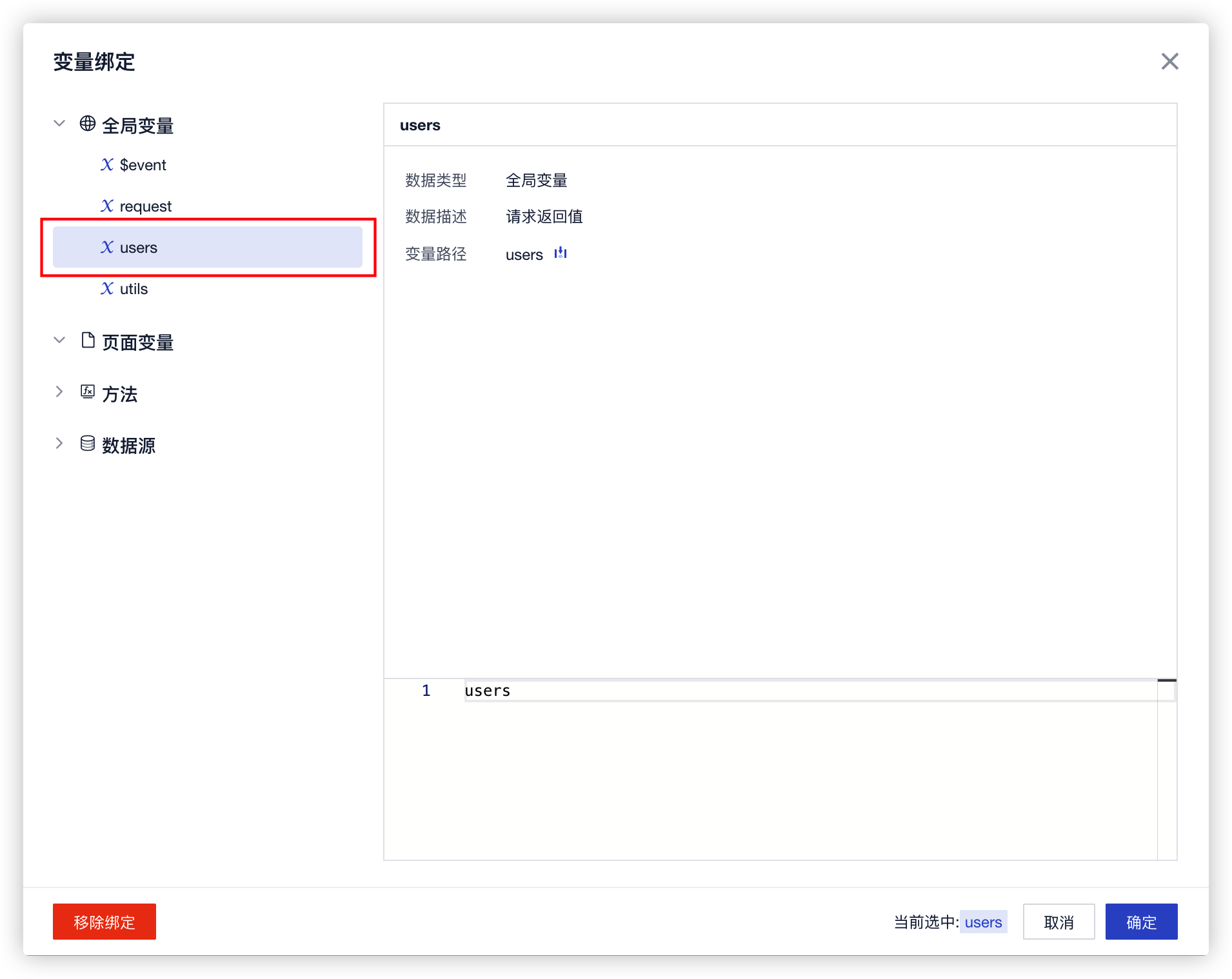Click the insert-path icon next to users variable path
The width and height of the screenshot is (1232, 979).
(x=560, y=253)
